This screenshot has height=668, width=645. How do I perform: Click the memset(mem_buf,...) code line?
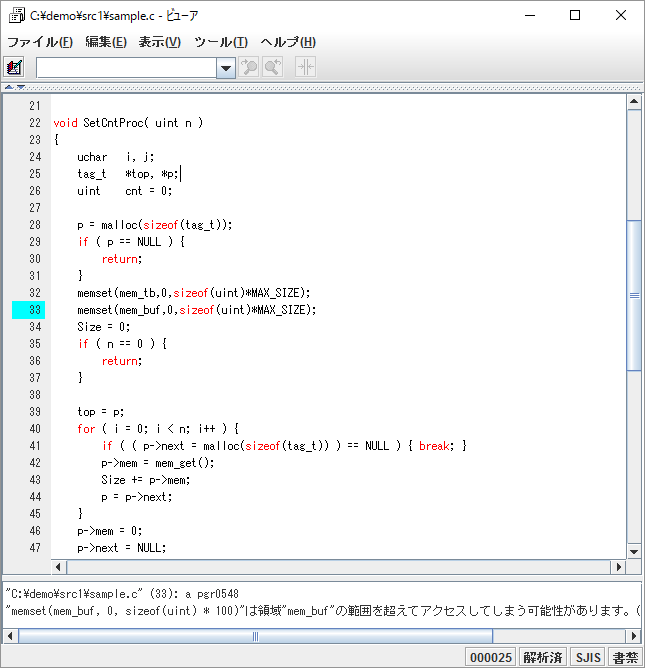197,310
